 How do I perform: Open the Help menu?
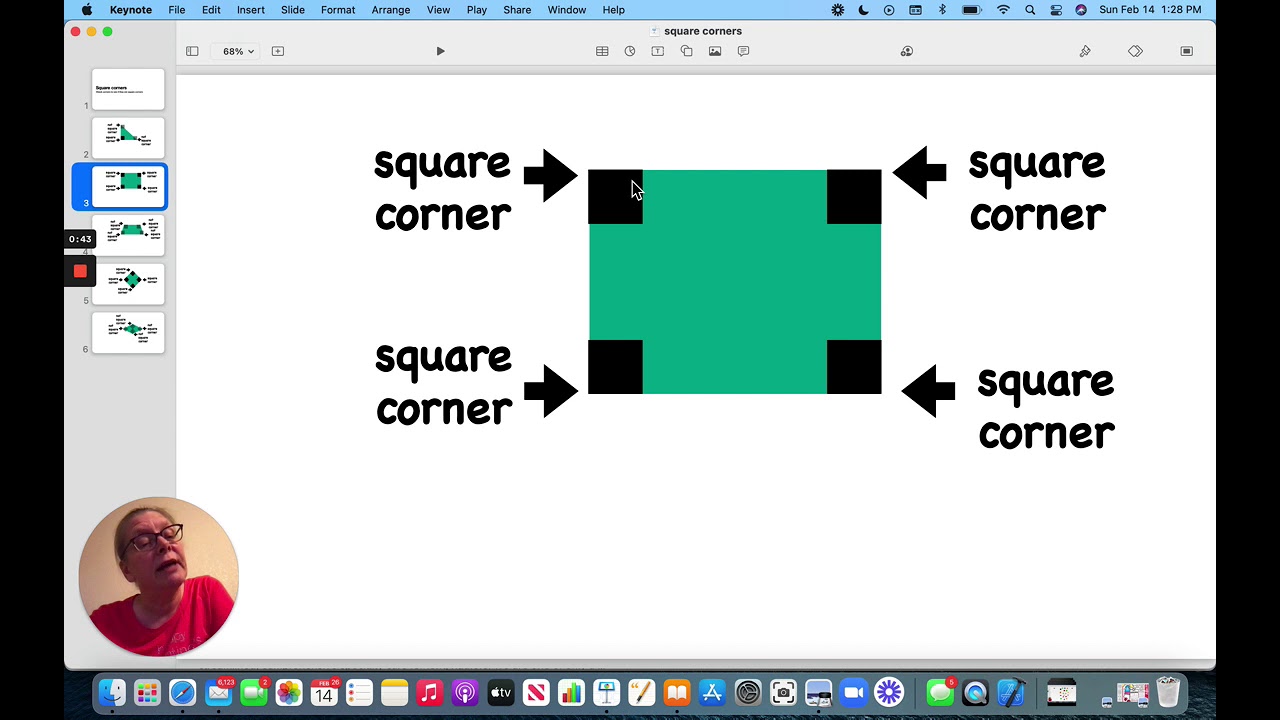click(613, 10)
